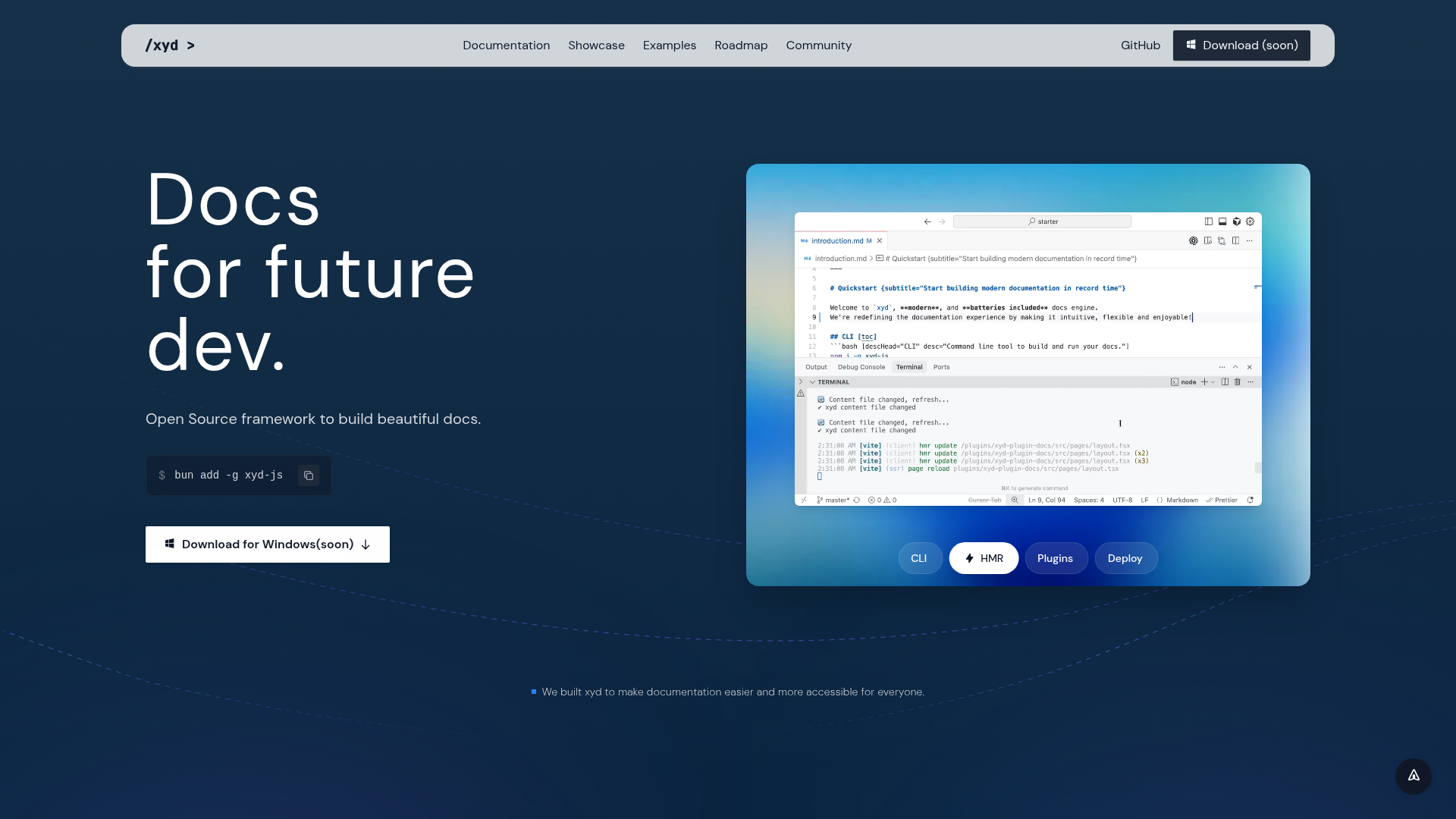Show the Deploy preview
Viewport: 1456px width, 819px height.
pos(1125,558)
